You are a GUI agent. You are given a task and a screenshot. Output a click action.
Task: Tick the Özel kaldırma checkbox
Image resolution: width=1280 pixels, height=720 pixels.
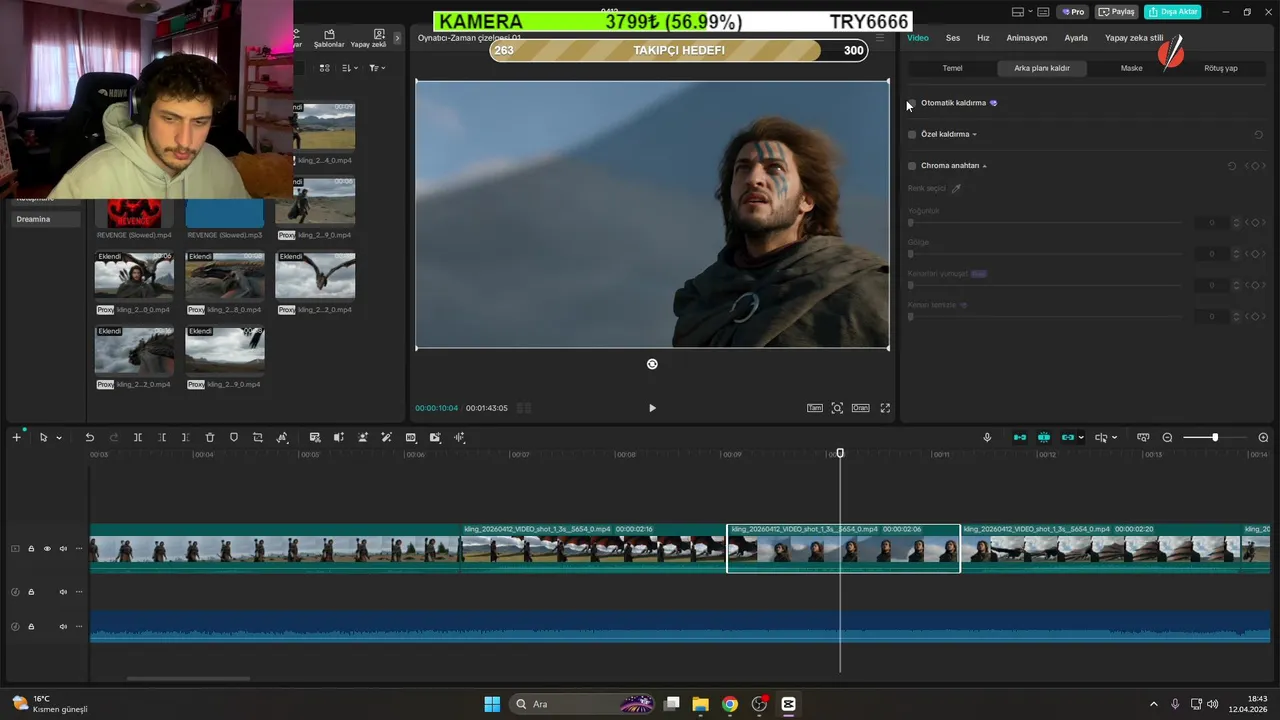[912, 134]
